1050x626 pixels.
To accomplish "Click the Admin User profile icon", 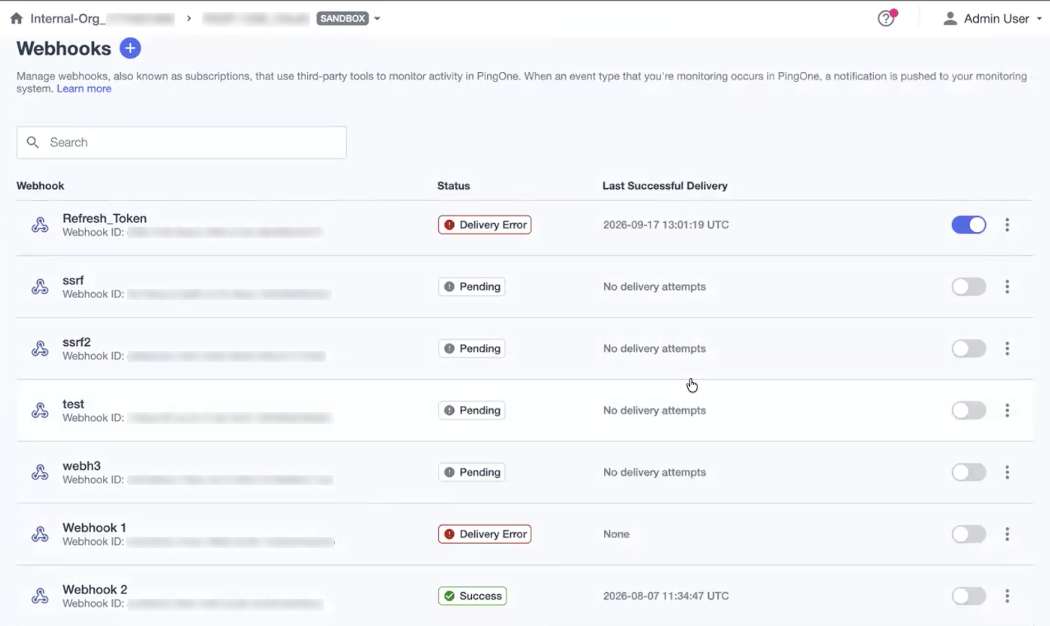I will 950,19.
